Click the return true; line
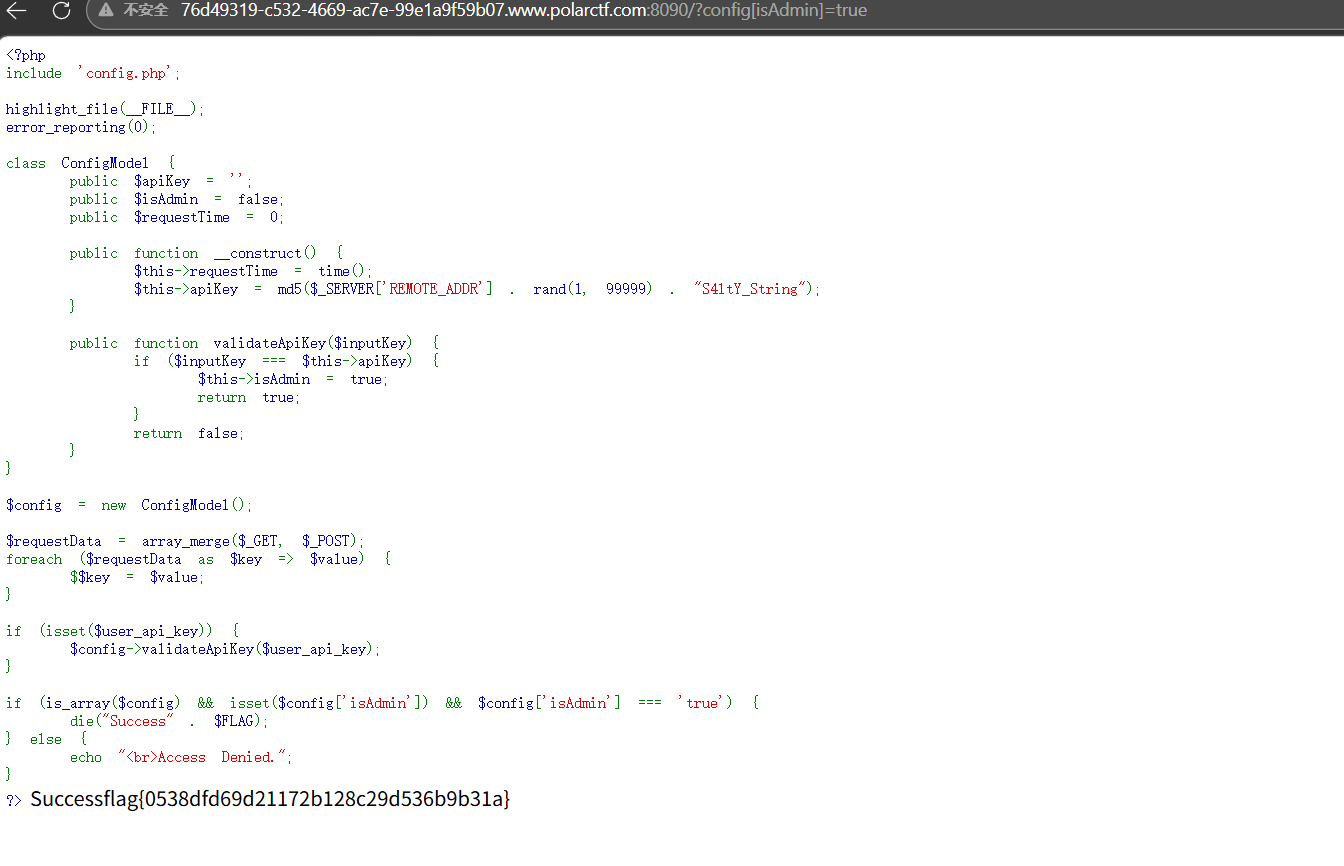 249,397
